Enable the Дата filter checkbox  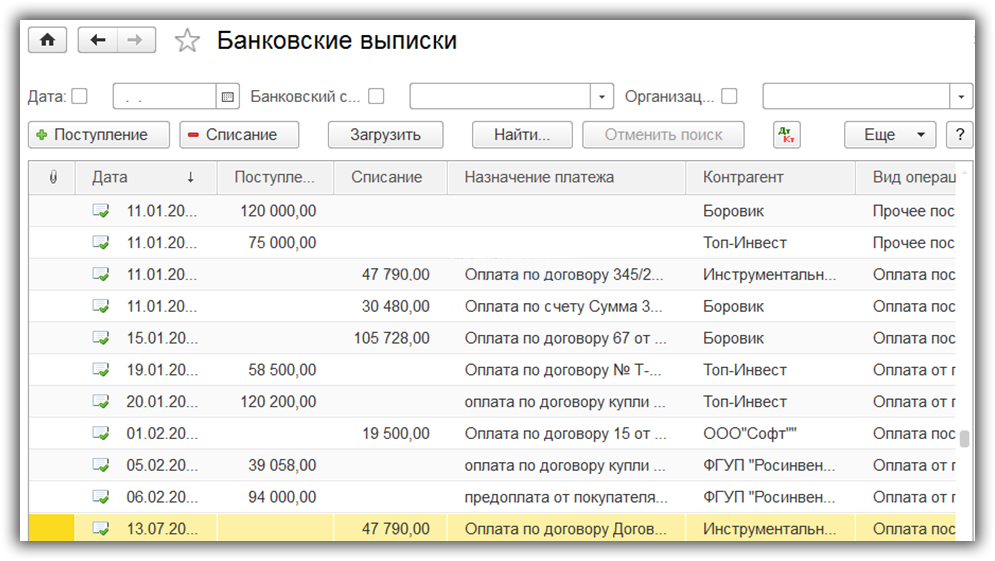pos(80,97)
